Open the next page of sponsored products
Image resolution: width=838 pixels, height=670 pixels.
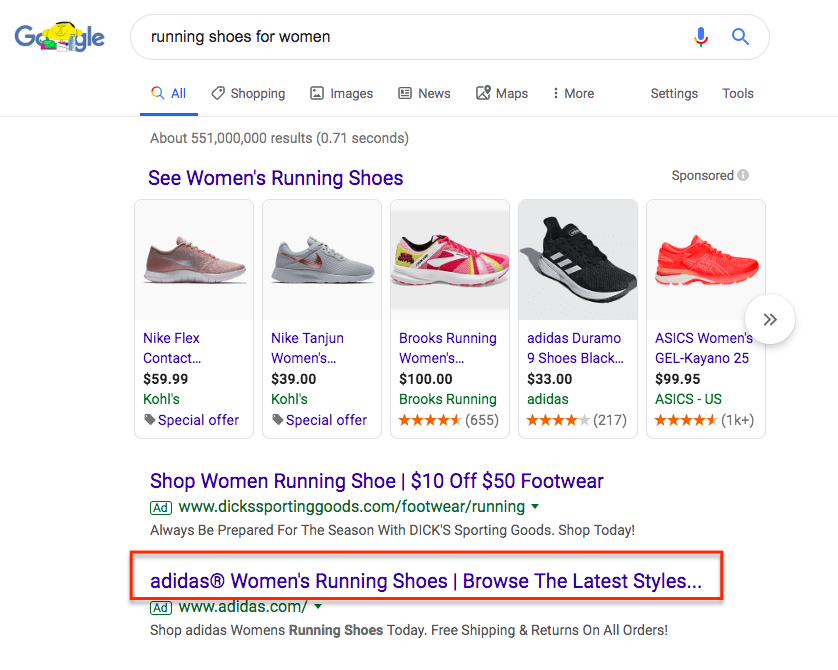tap(769, 319)
